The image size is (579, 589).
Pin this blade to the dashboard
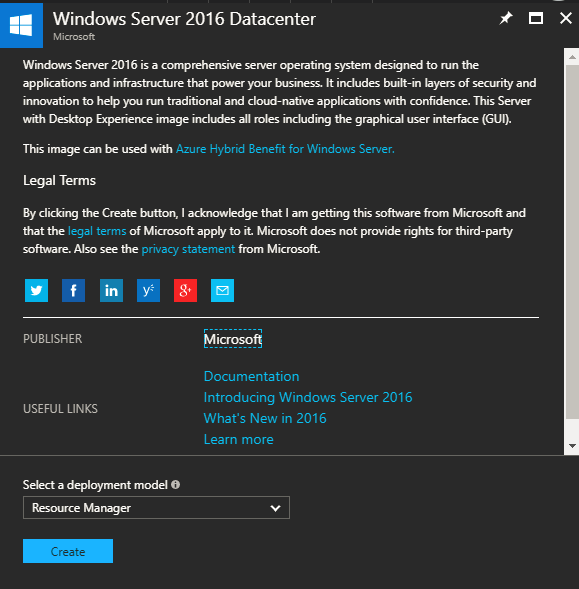click(506, 18)
